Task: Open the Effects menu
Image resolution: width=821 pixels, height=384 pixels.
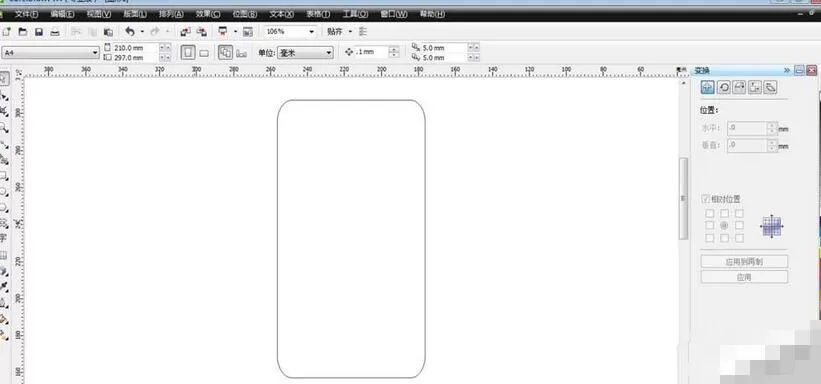Action: [208, 14]
